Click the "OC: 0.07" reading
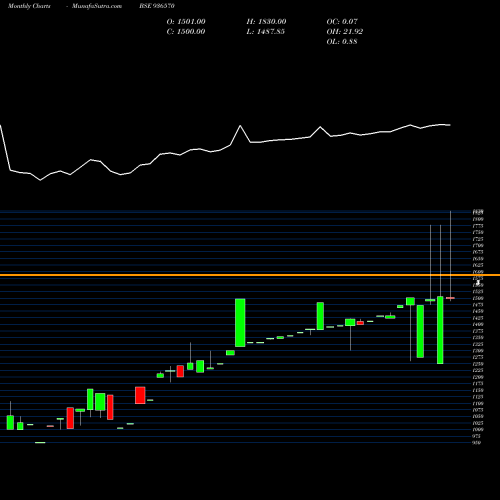Screen dimensions: 500x500 pyautogui.click(x=342, y=21)
